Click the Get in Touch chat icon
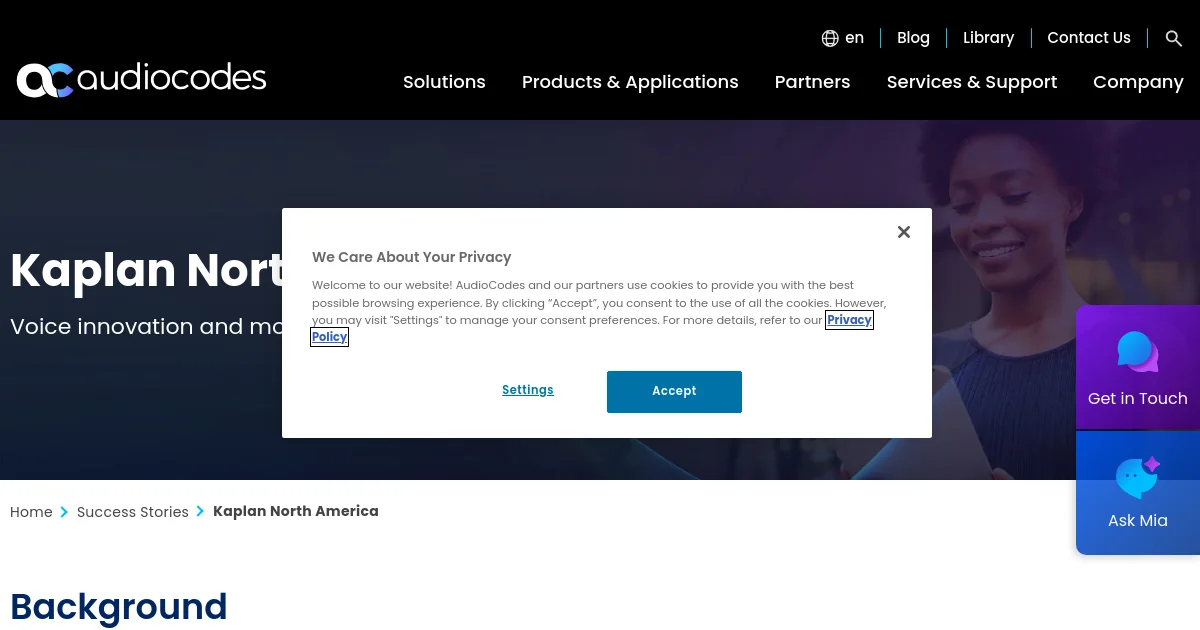 [x=1138, y=352]
